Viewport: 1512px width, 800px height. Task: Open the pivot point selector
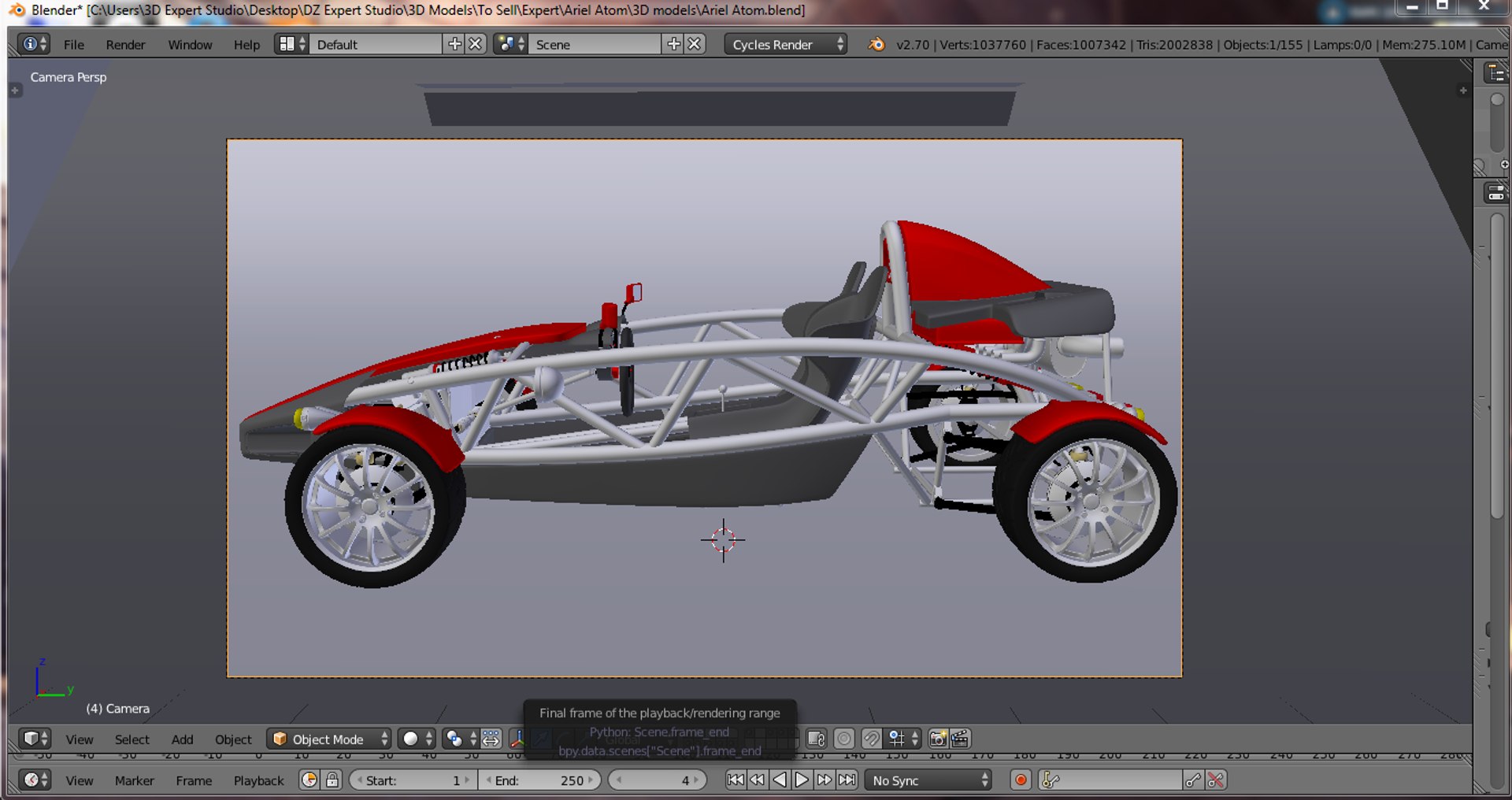click(461, 739)
